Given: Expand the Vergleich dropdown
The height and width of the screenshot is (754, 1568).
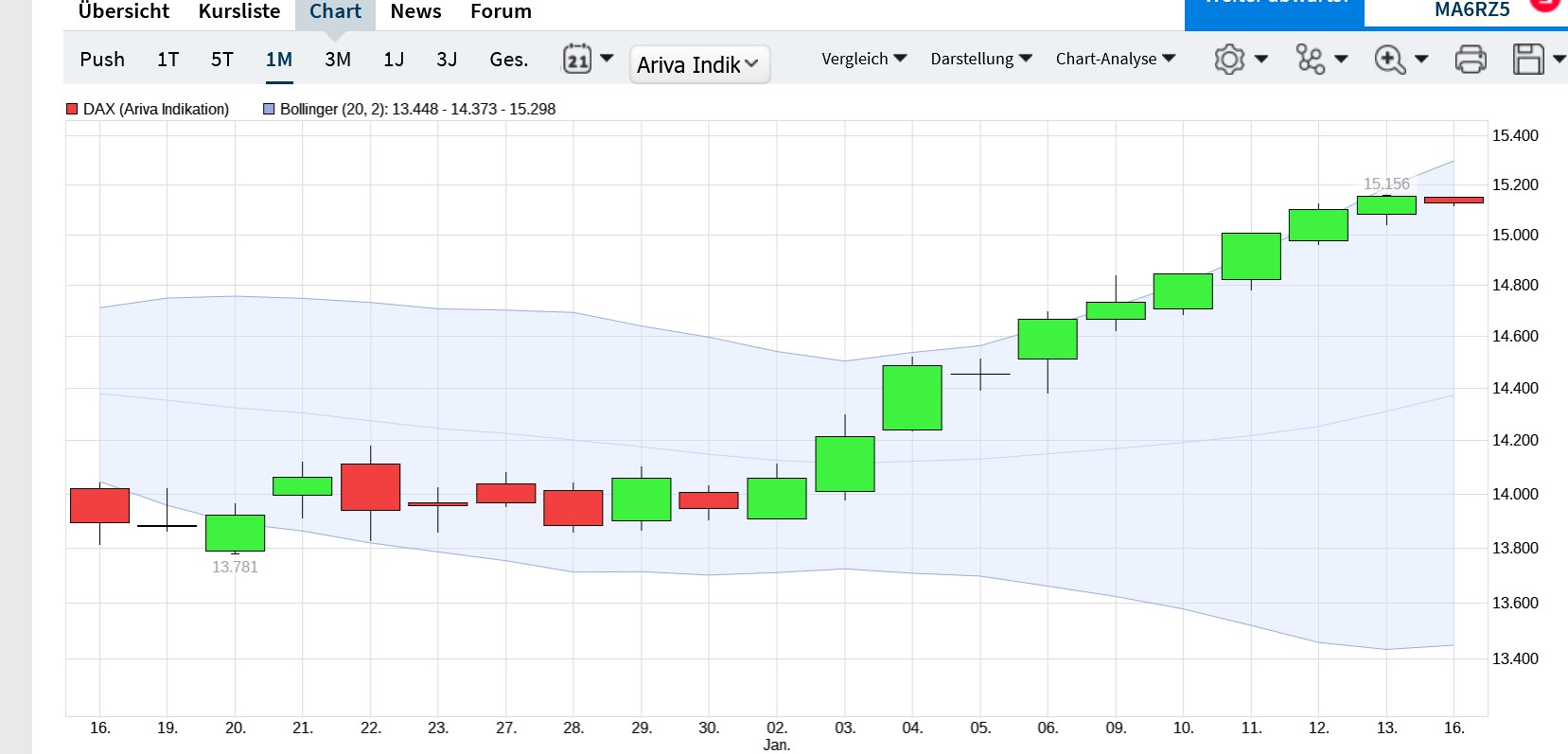Looking at the screenshot, I should [863, 59].
